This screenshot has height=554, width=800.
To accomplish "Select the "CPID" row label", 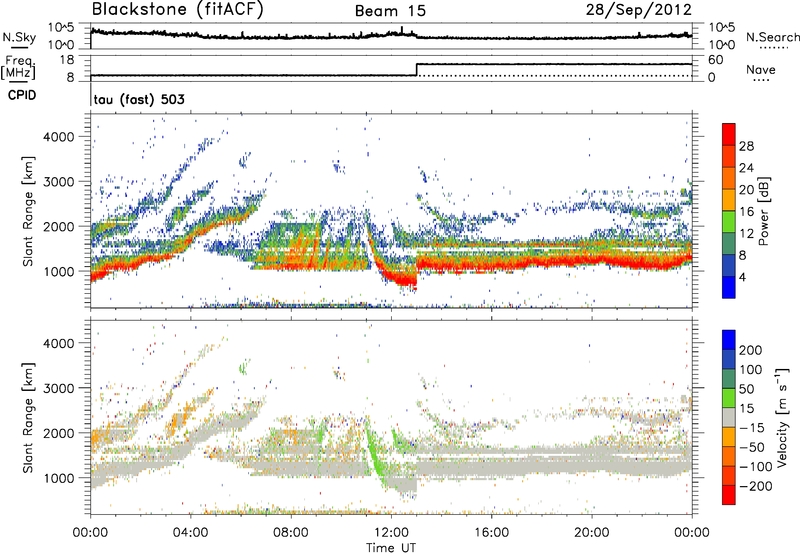I will 21,95.
